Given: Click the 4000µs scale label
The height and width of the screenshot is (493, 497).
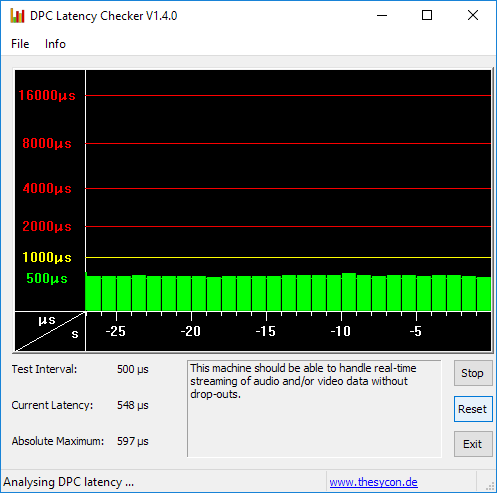Looking at the screenshot, I should point(47,188).
